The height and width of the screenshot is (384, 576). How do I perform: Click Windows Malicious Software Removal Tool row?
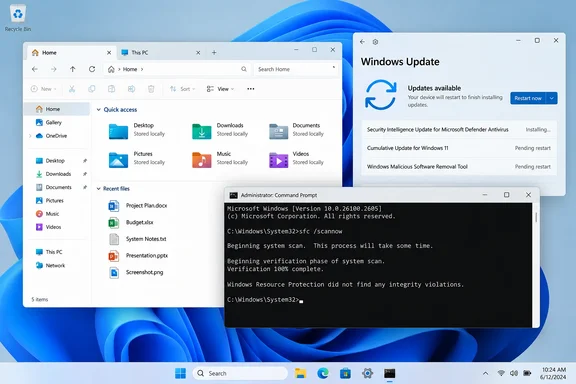(x=459, y=167)
